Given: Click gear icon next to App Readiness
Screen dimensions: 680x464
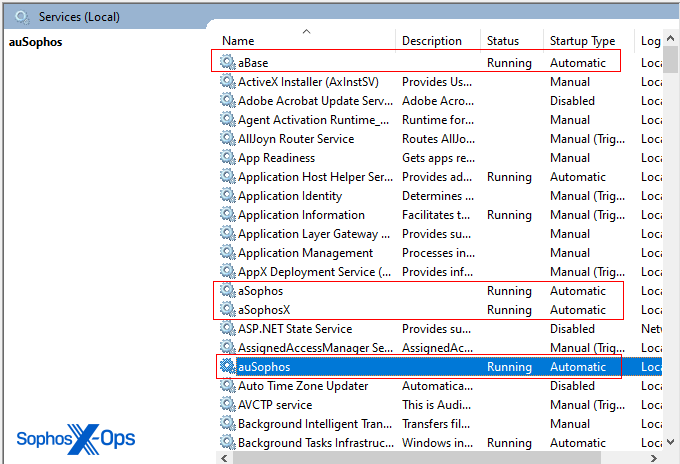Looking at the screenshot, I should point(228,157).
